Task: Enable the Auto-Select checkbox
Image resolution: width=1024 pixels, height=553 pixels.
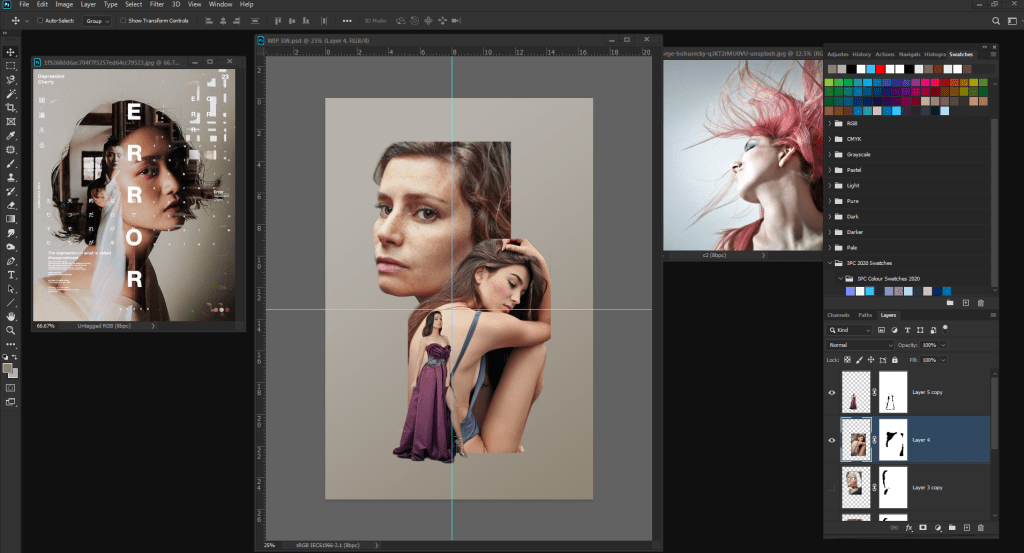Action: (40, 20)
